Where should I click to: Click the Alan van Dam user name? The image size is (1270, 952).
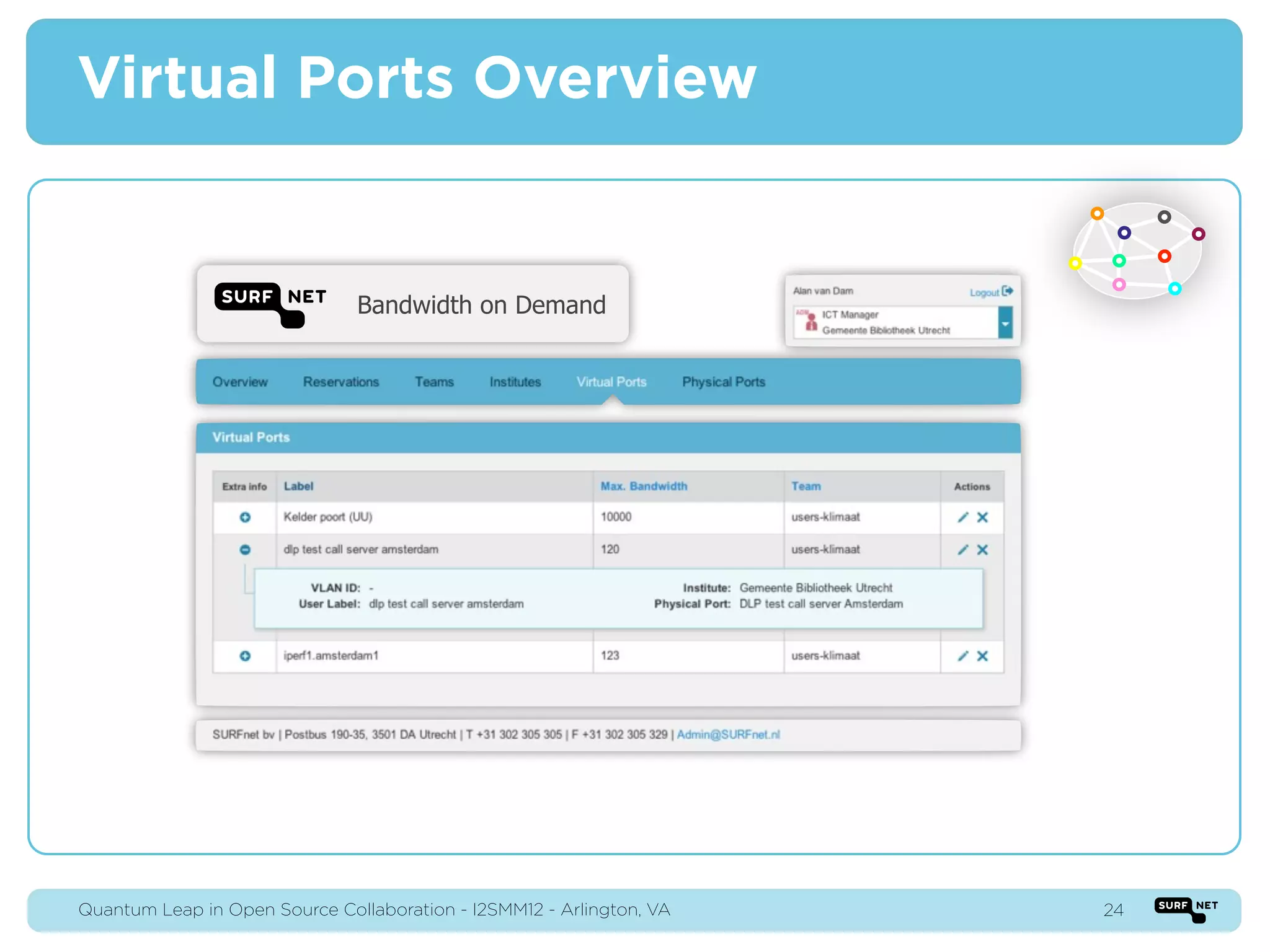coord(823,291)
